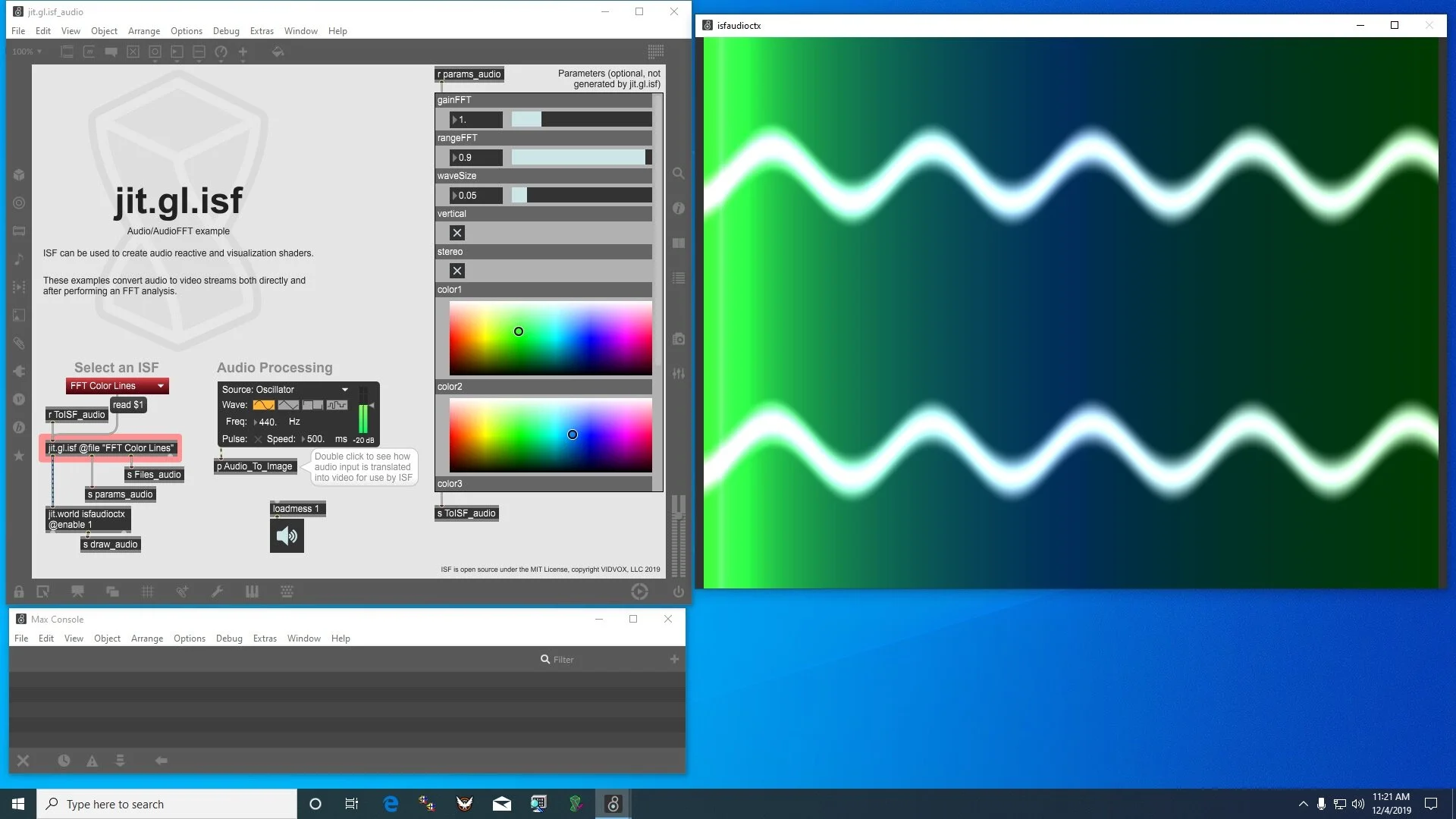This screenshot has height=819, width=1456.
Task: Click the power icon in patcher toolbar
Action: 679,591
